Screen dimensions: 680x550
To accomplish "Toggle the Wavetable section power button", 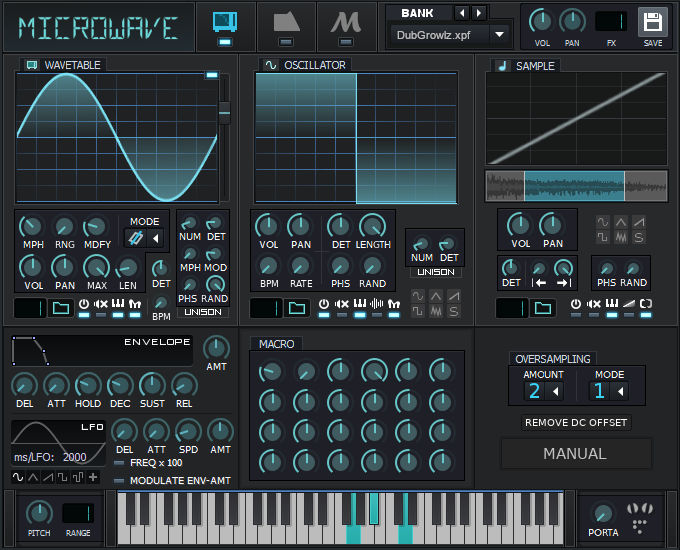I will 84,304.
